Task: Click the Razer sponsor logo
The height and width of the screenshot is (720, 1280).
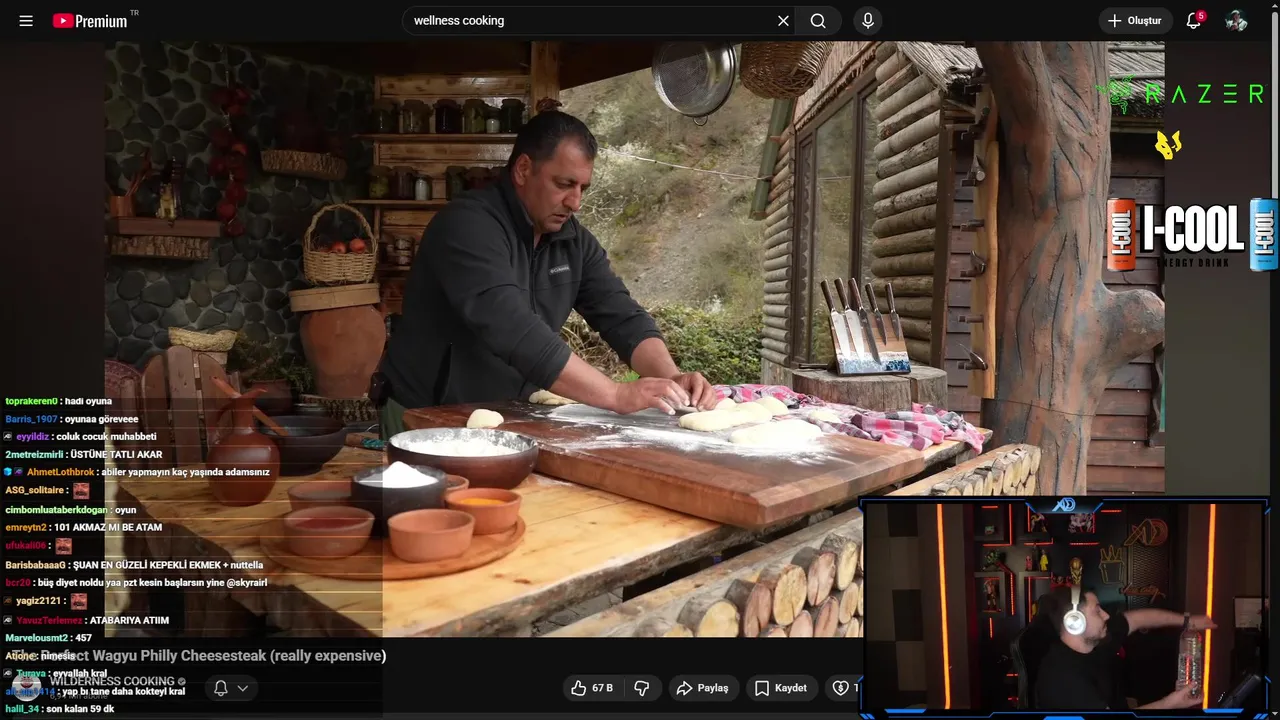Action: tap(1181, 94)
